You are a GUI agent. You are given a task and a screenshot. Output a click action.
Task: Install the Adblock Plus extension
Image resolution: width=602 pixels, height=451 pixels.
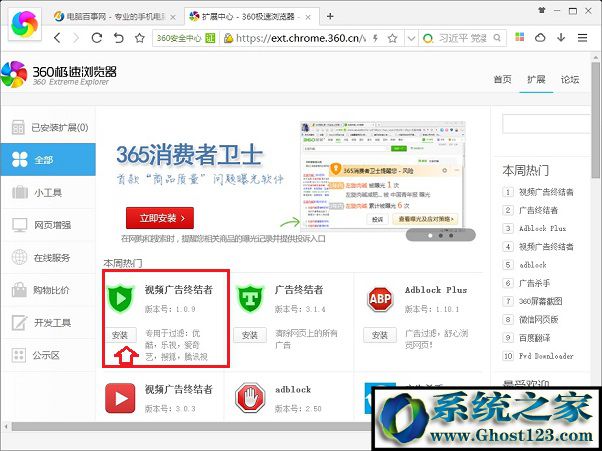click(x=380, y=335)
